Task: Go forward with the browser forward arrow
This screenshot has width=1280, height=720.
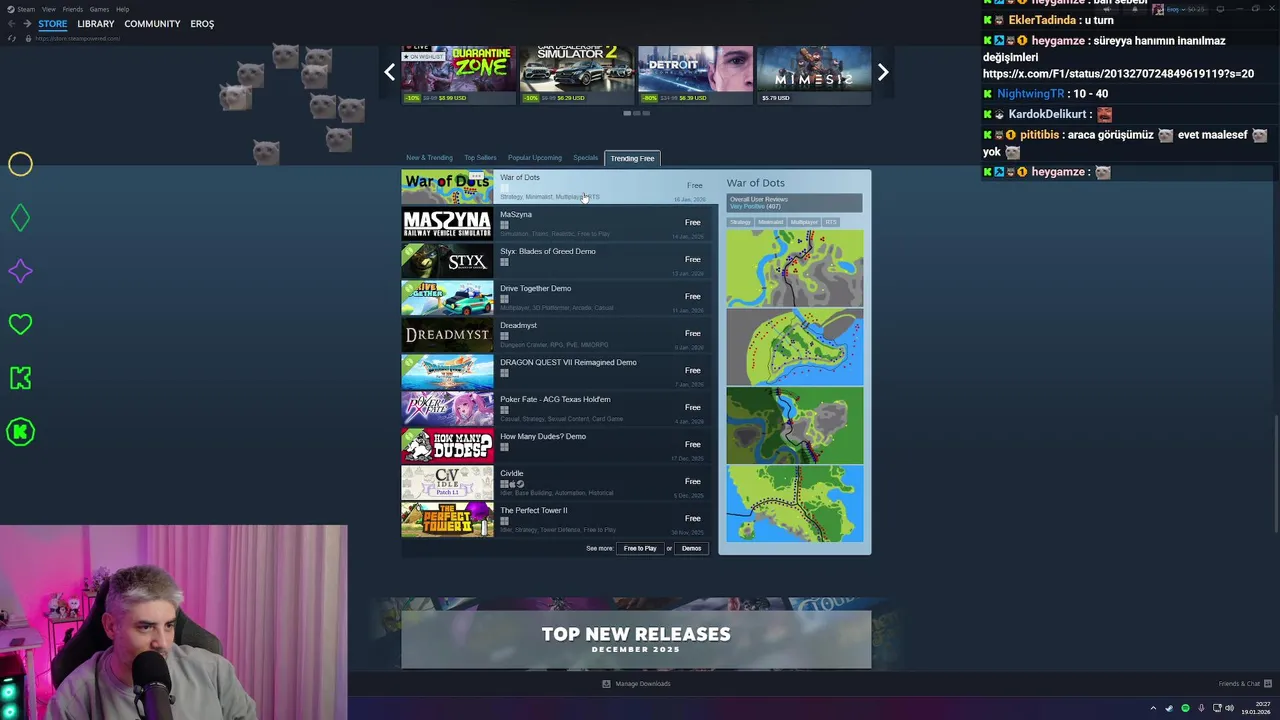Action: pos(27,24)
